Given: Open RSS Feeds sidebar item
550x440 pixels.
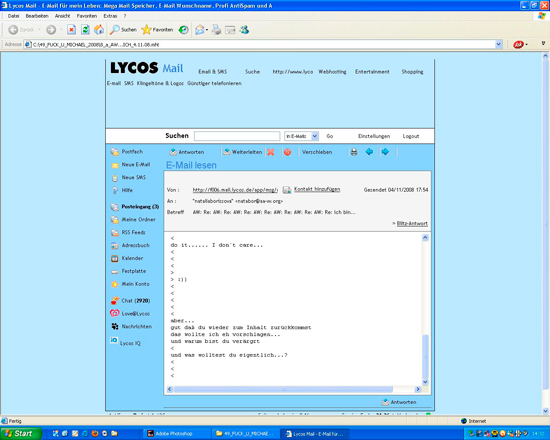Looking at the screenshot, I should (x=128, y=233).
